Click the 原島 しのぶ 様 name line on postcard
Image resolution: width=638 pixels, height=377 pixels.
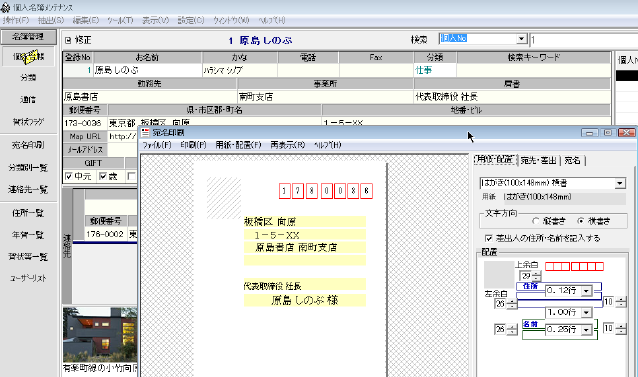click(305, 300)
